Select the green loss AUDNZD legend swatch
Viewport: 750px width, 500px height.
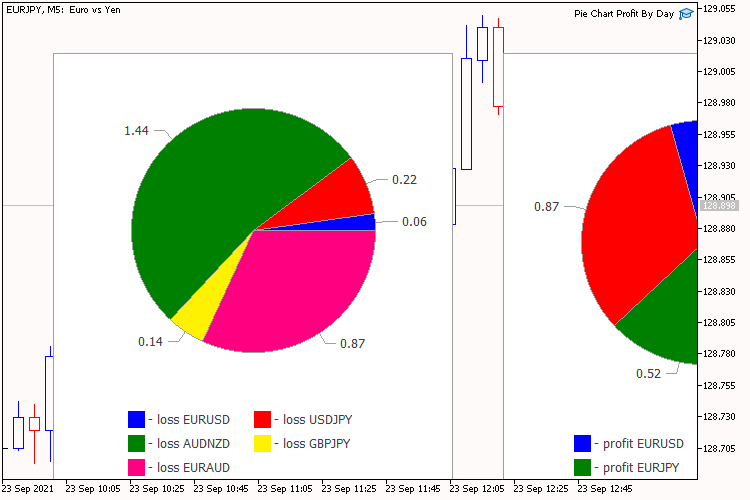136,443
